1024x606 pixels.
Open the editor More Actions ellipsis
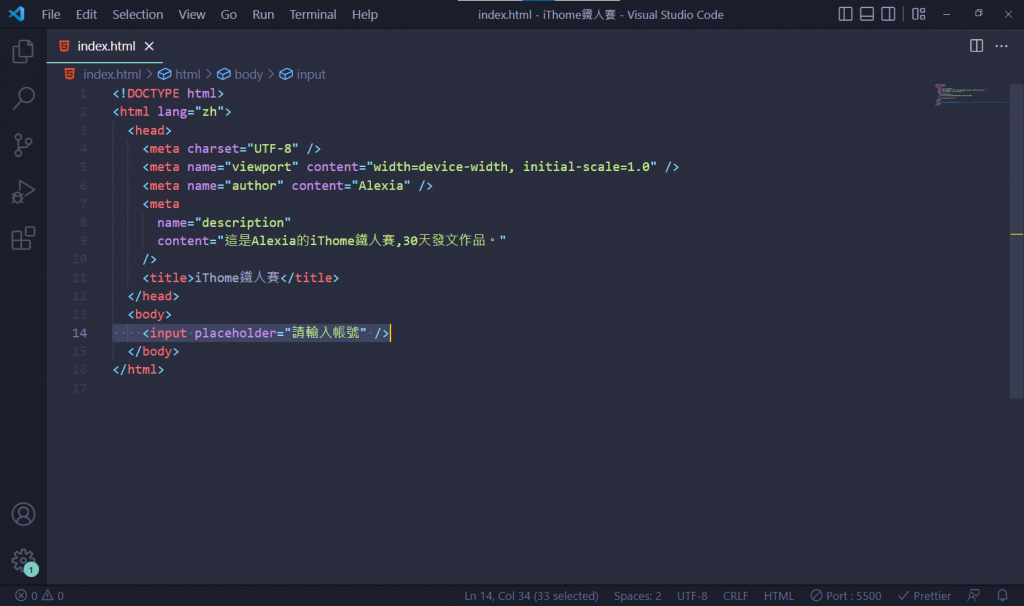coord(1001,46)
